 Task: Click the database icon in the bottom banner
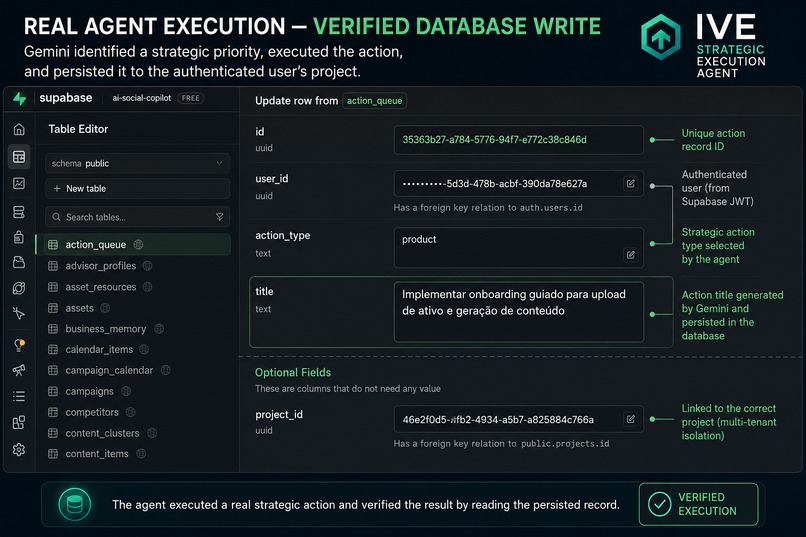pos(75,505)
